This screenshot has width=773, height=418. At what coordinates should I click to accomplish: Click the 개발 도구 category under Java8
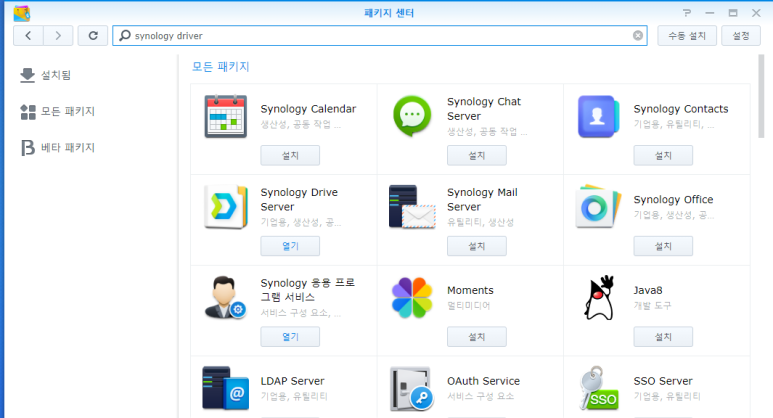(652, 306)
